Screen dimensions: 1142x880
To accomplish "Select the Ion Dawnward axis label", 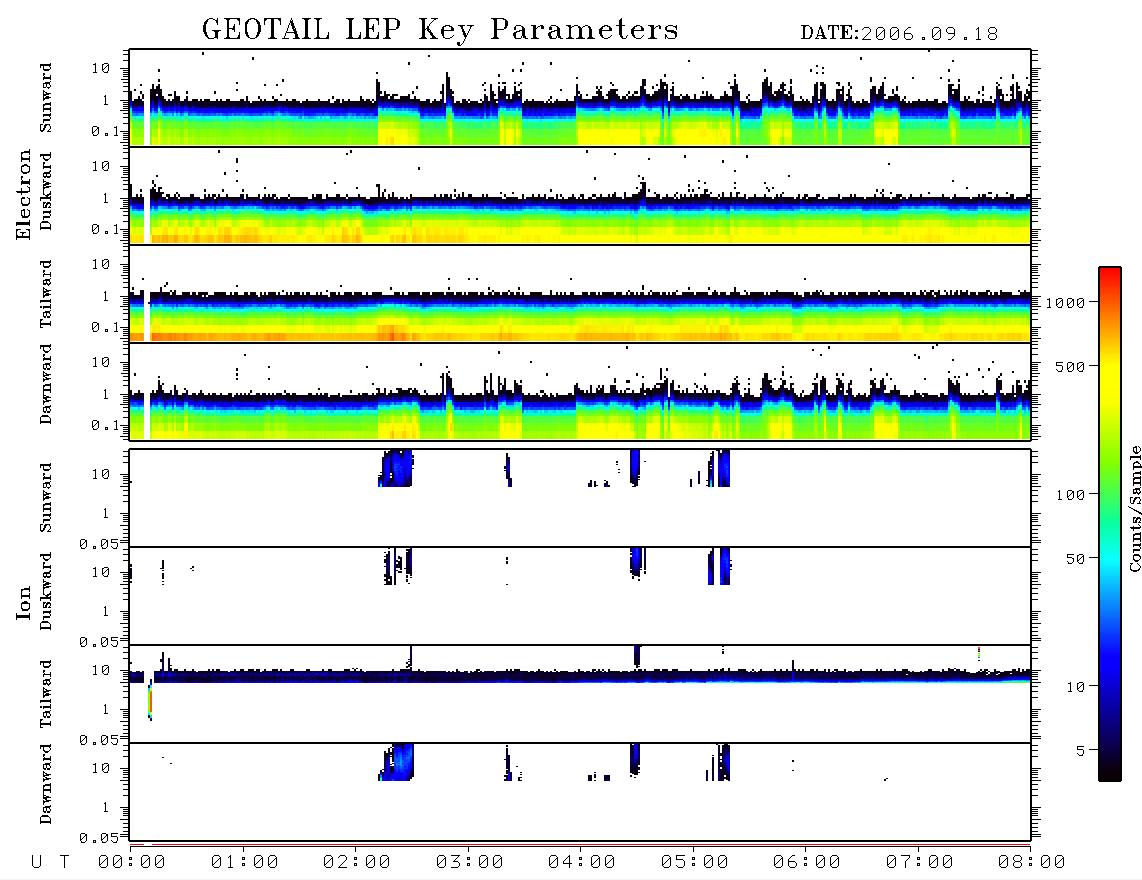I will (46, 784).
